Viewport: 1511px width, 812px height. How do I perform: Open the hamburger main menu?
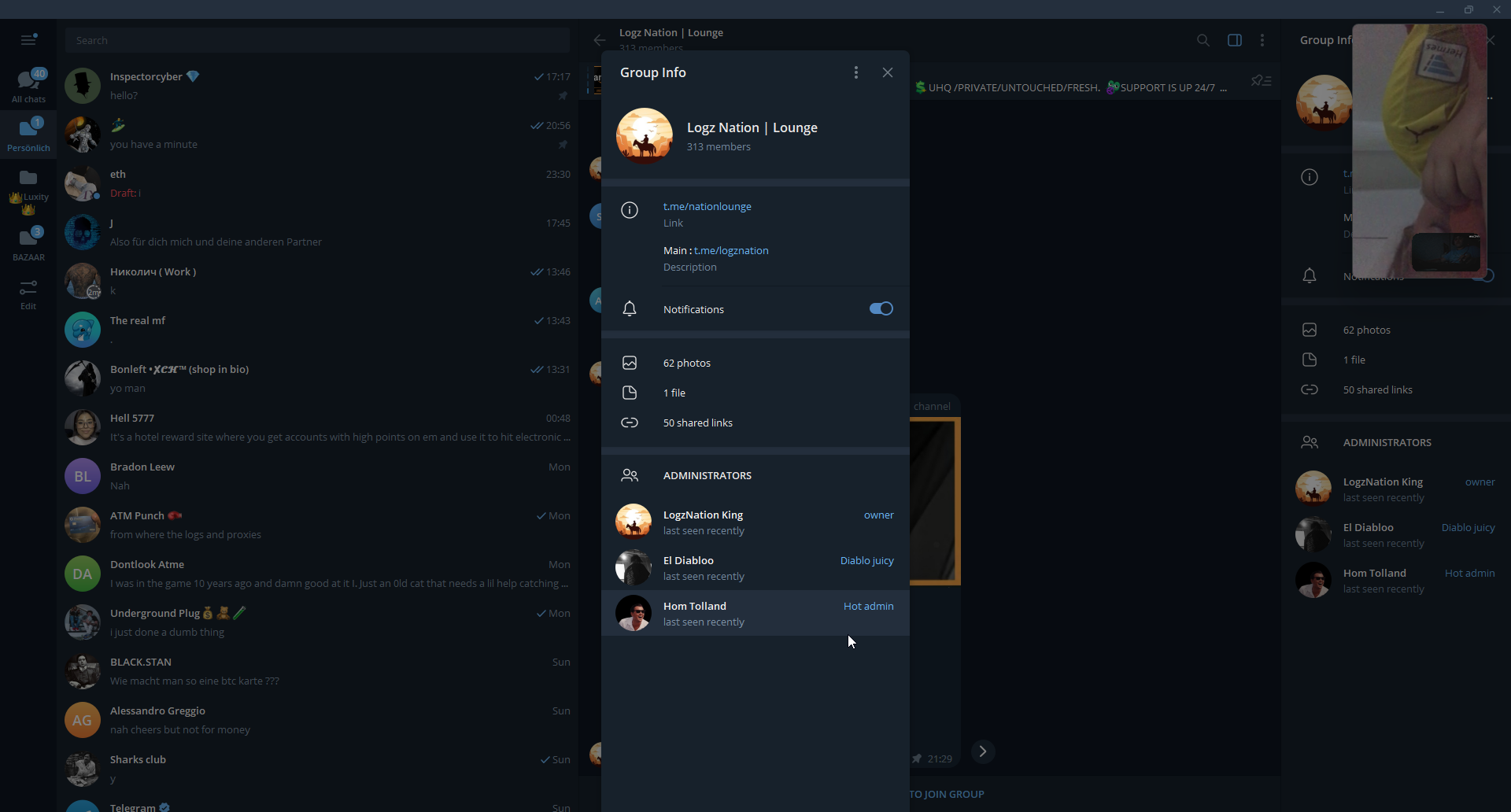tap(28, 39)
